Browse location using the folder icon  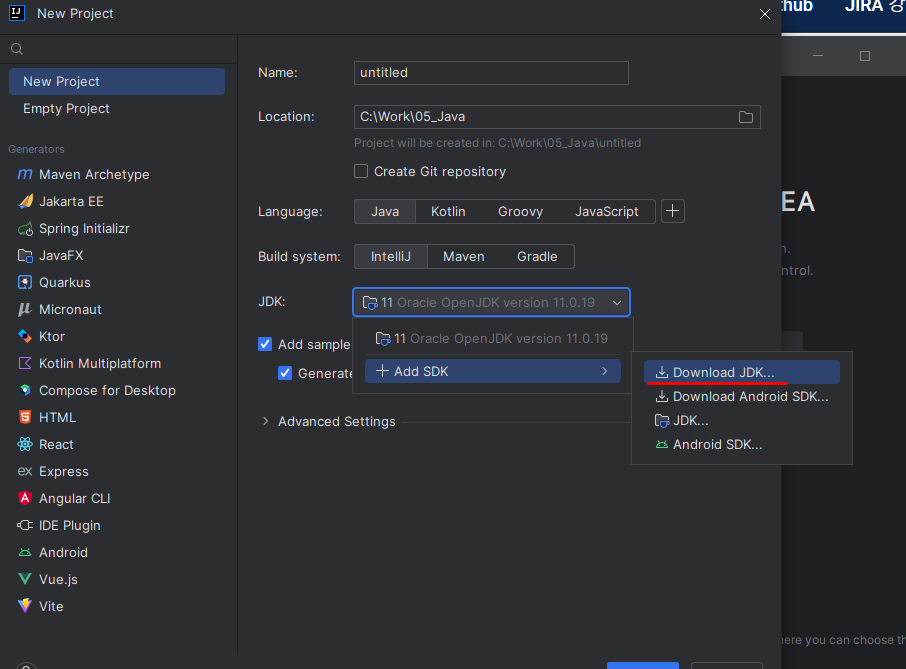tap(745, 117)
